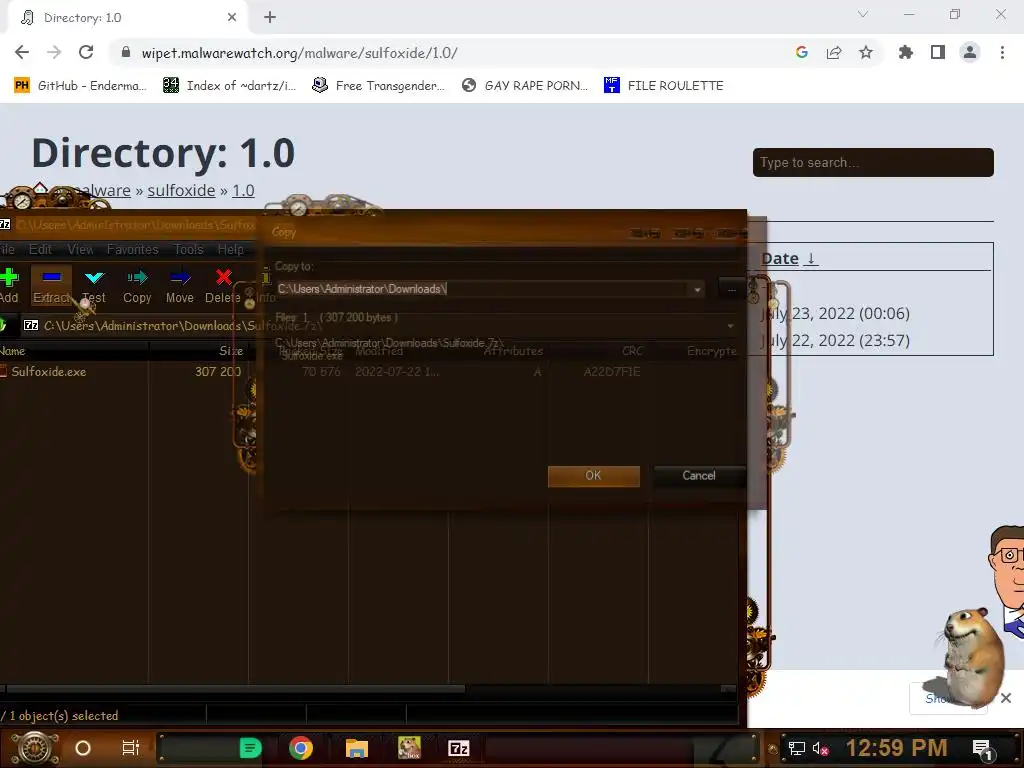Close the Directory: 1.0 tab
Image resolution: width=1024 pixels, height=768 pixels.
pyautogui.click(x=232, y=18)
